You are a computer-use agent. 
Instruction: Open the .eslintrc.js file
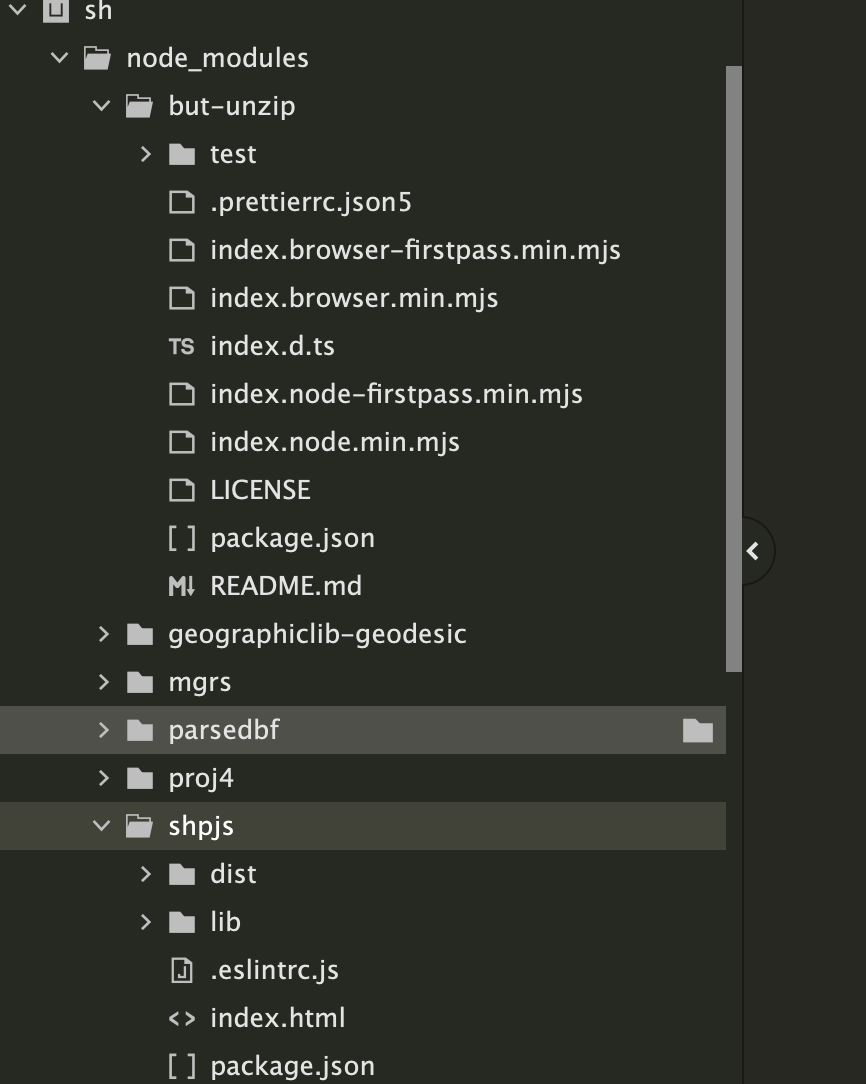pos(275,971)
